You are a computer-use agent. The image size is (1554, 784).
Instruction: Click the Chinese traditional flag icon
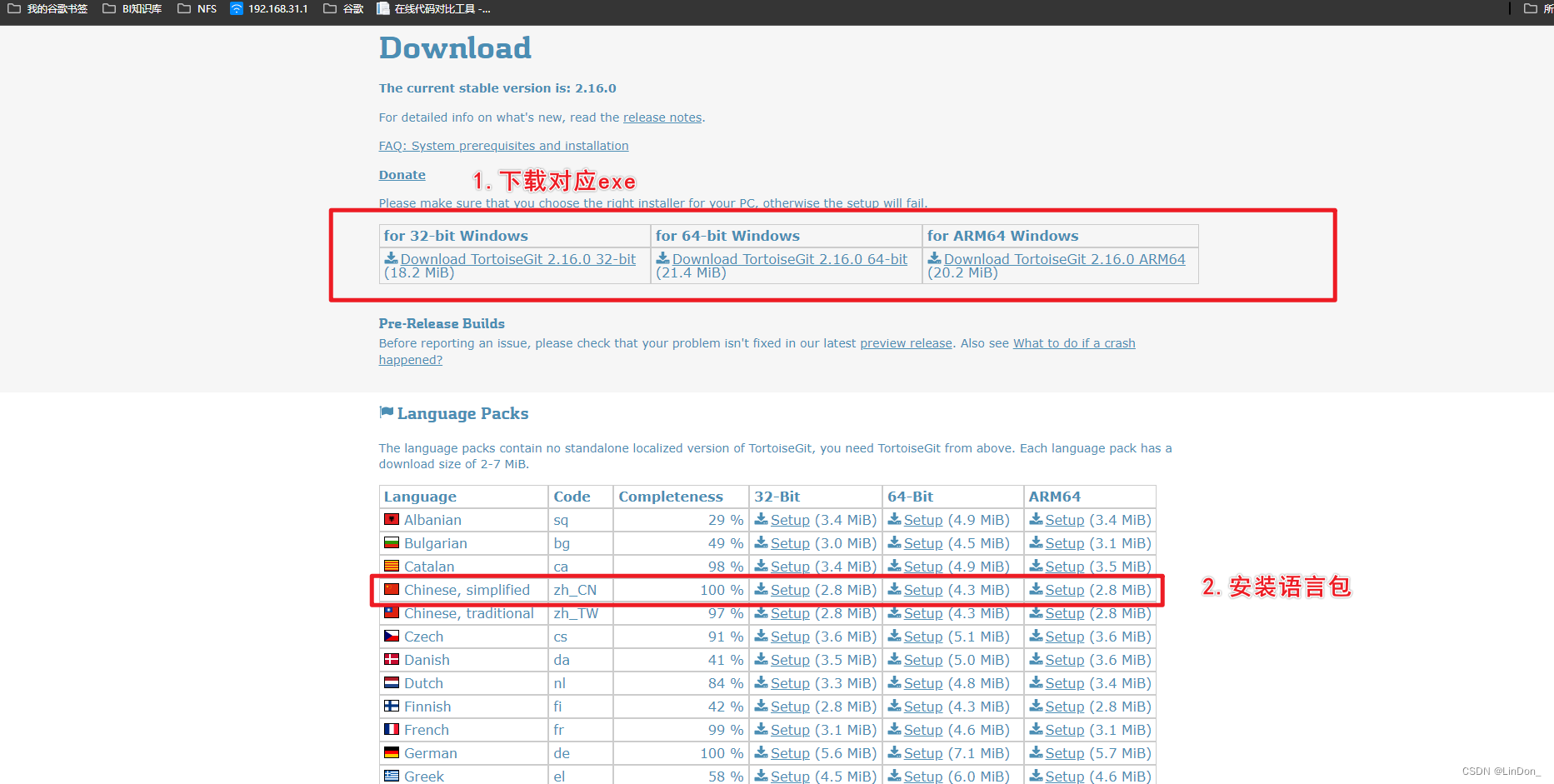392,612
